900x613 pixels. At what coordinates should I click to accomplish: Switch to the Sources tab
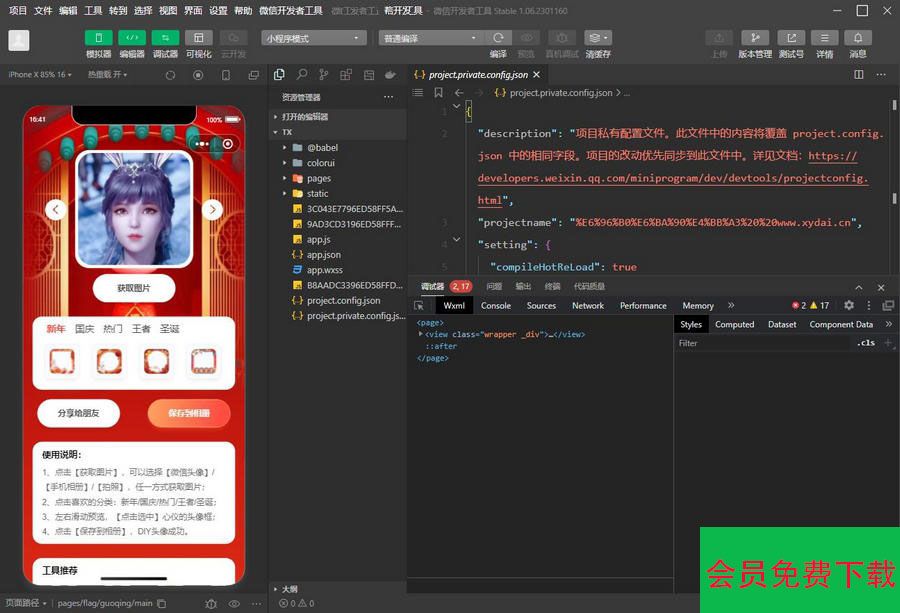[x=541, y=305]
